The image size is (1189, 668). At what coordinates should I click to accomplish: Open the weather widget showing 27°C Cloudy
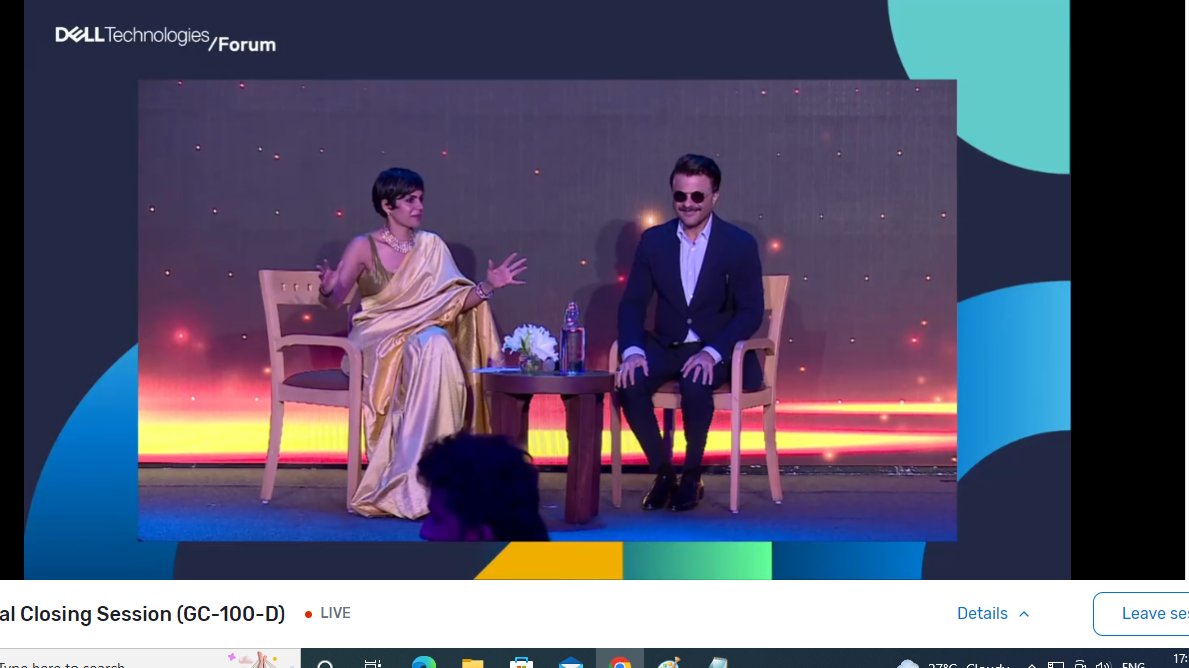pyautogui.click(x=953, y=664)
